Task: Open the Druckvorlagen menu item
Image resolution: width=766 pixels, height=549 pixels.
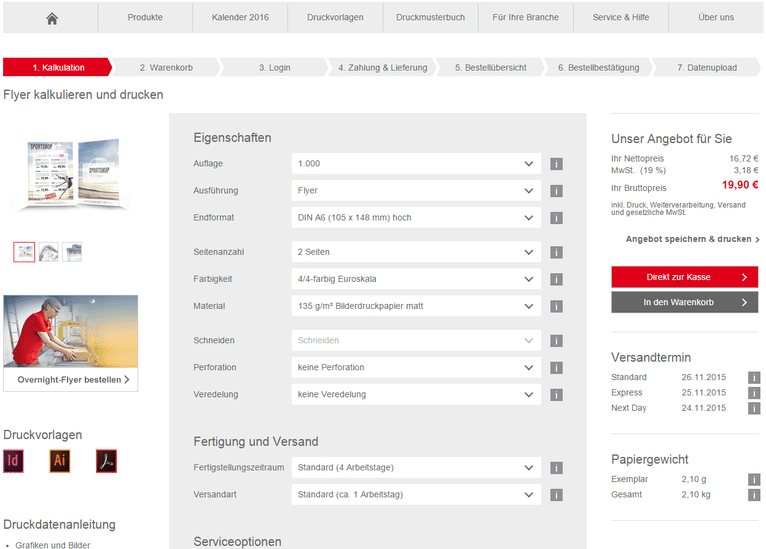Action: pyautogui.click(x=335, y=18)
